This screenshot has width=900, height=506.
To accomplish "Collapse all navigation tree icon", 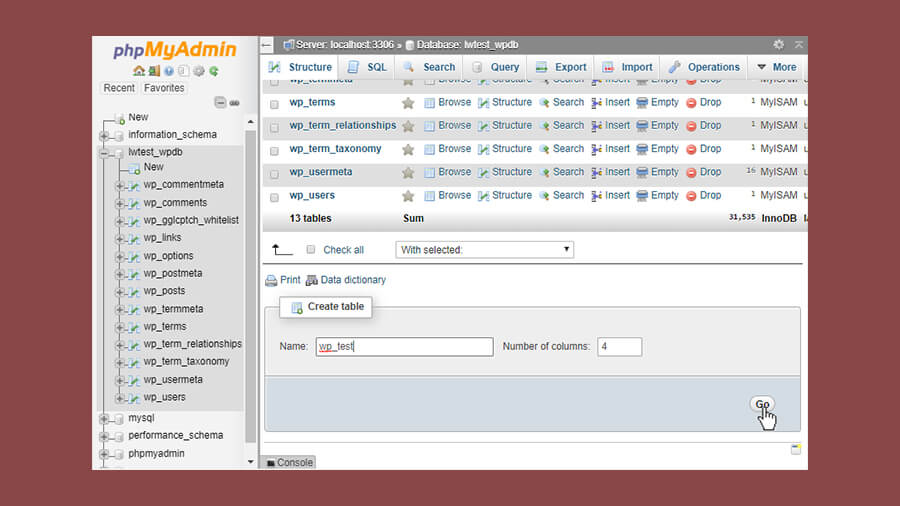I will coord(220,103).
